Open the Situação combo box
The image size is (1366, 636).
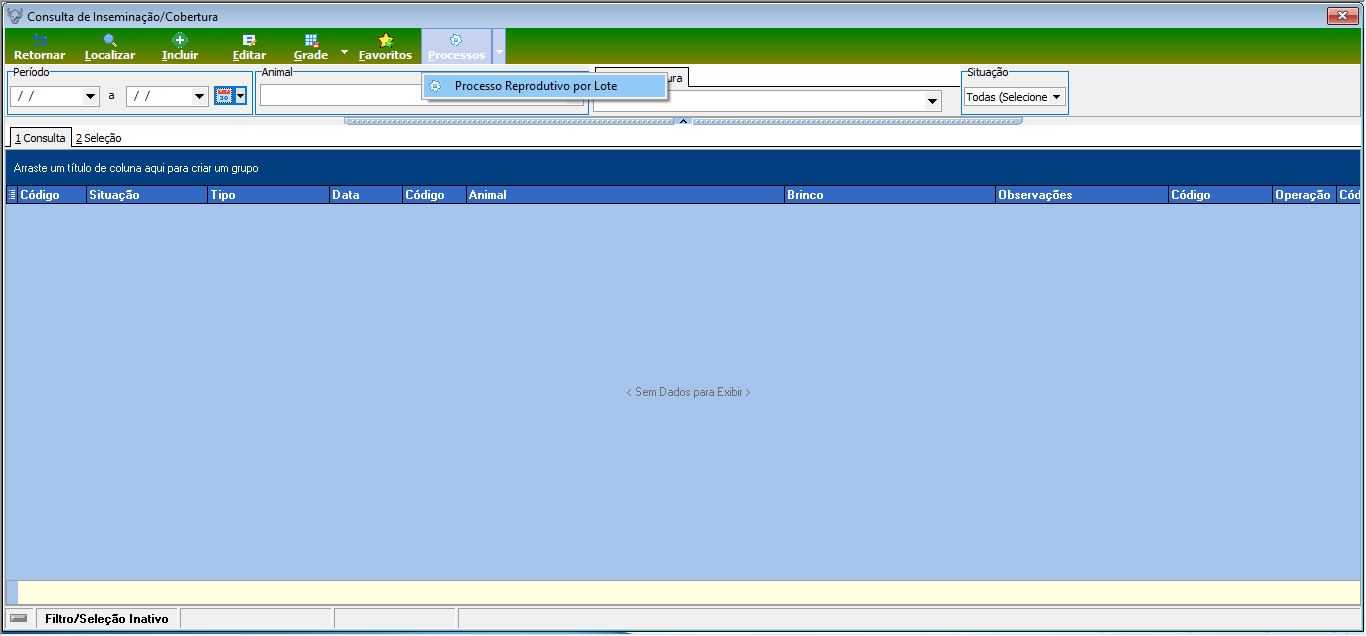[1015, 97]
